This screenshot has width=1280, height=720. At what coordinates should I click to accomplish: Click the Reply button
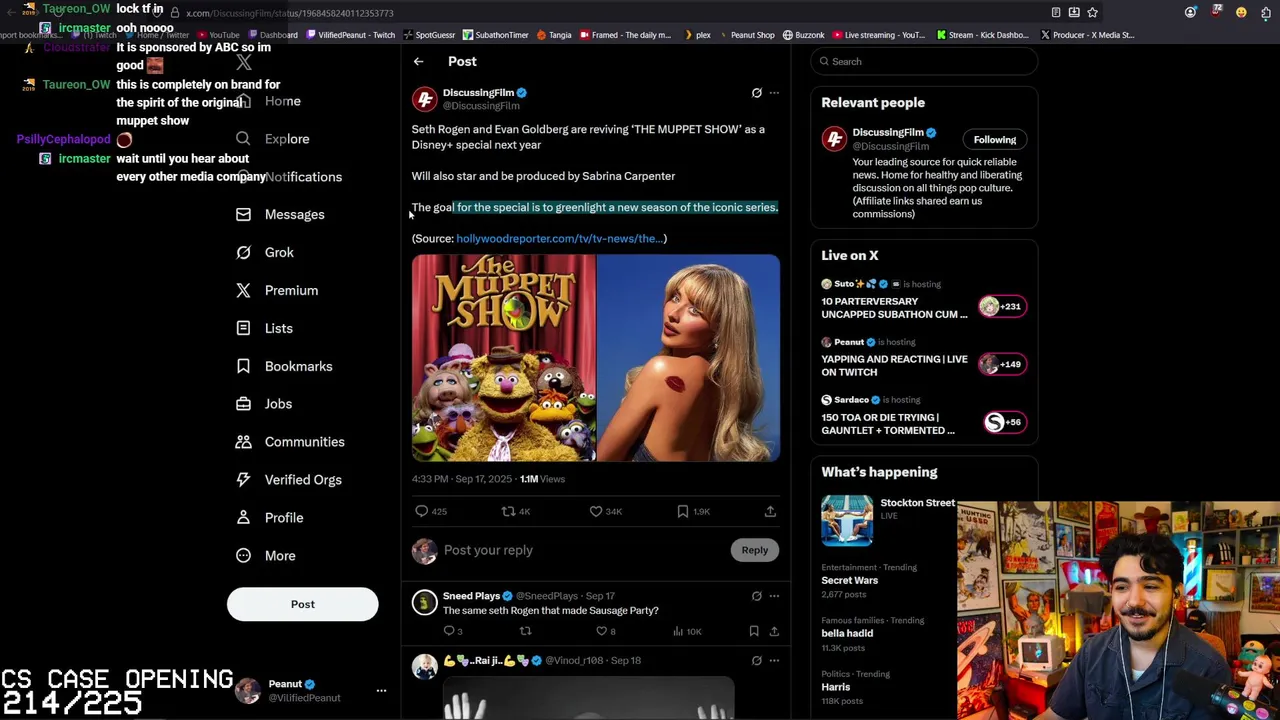point(755,550)
